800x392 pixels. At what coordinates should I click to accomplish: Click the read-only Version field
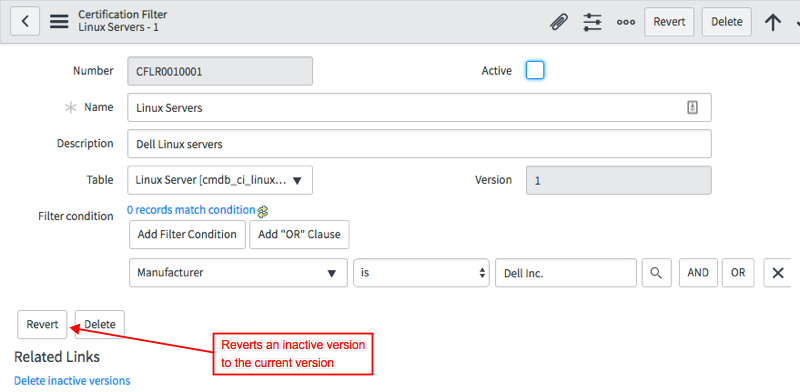point(618,180)
